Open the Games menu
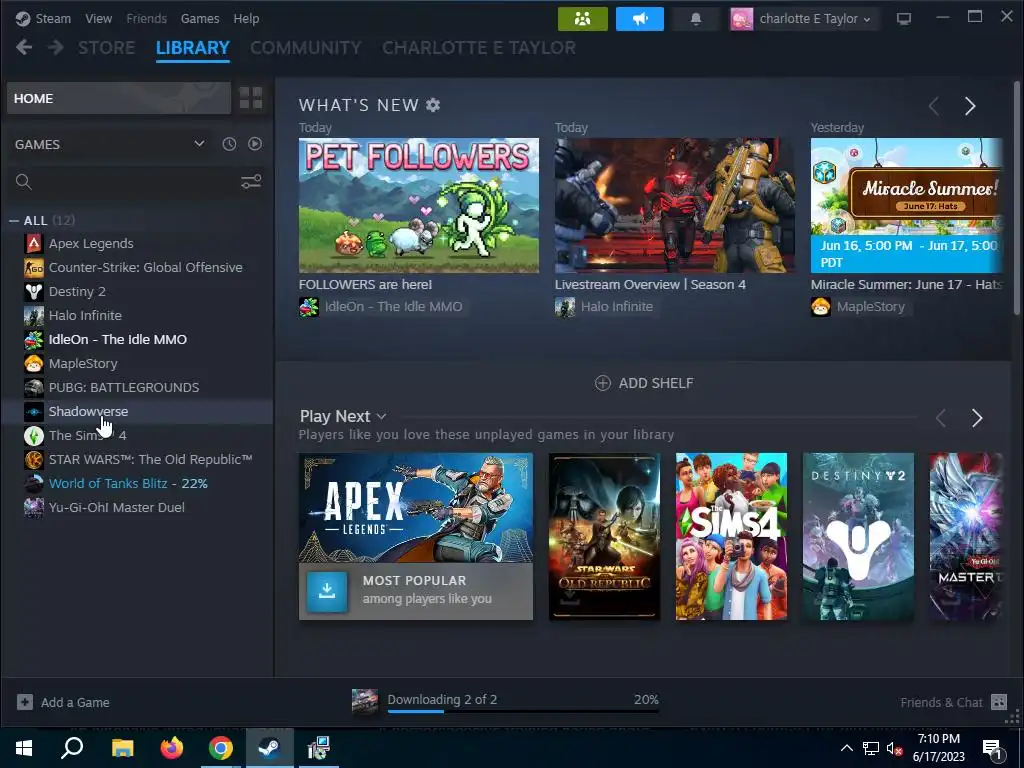 click(200, 18)
